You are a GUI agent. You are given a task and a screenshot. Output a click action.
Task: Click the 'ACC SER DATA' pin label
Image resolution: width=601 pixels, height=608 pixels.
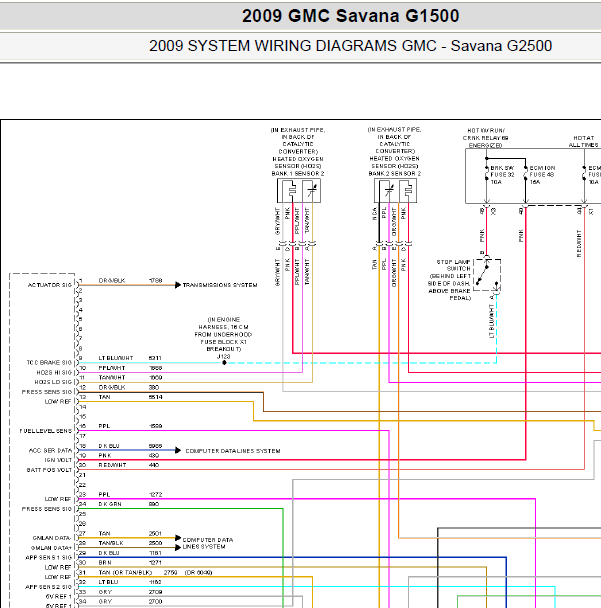(x=50, y=451)
